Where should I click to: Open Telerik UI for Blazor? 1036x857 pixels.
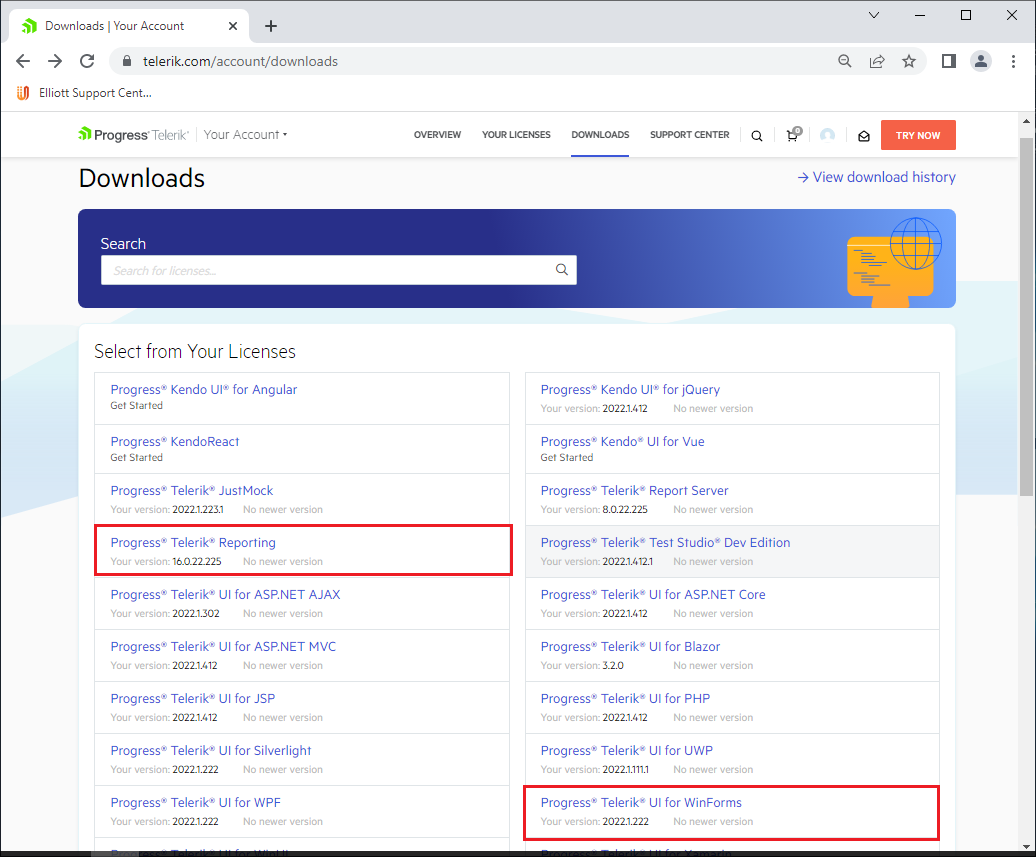(x=630, y=647)
